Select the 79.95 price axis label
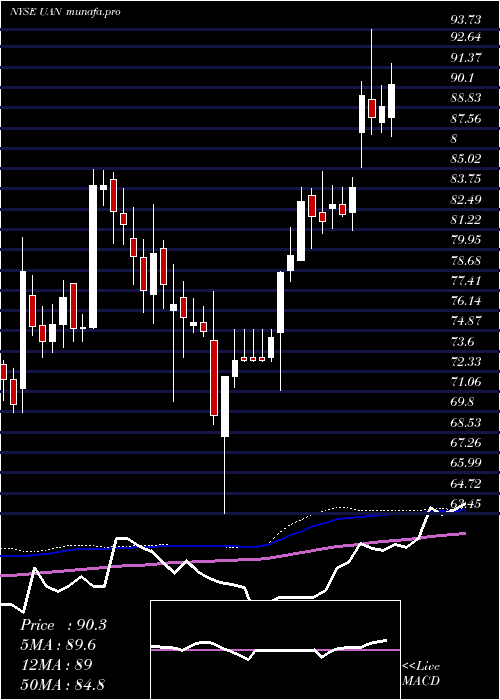Image resolution: width=500 pixels, height=700 pixels. point(466,240)
